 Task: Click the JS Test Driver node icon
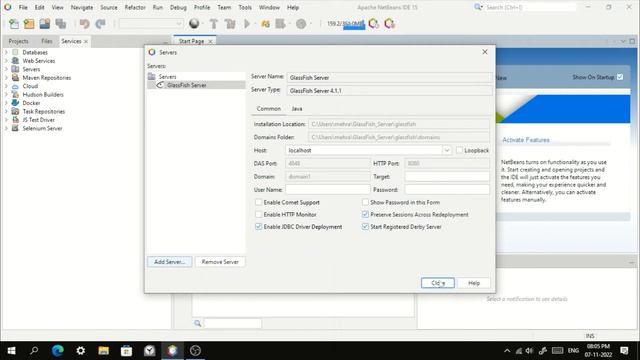click(x=16, y=120)
